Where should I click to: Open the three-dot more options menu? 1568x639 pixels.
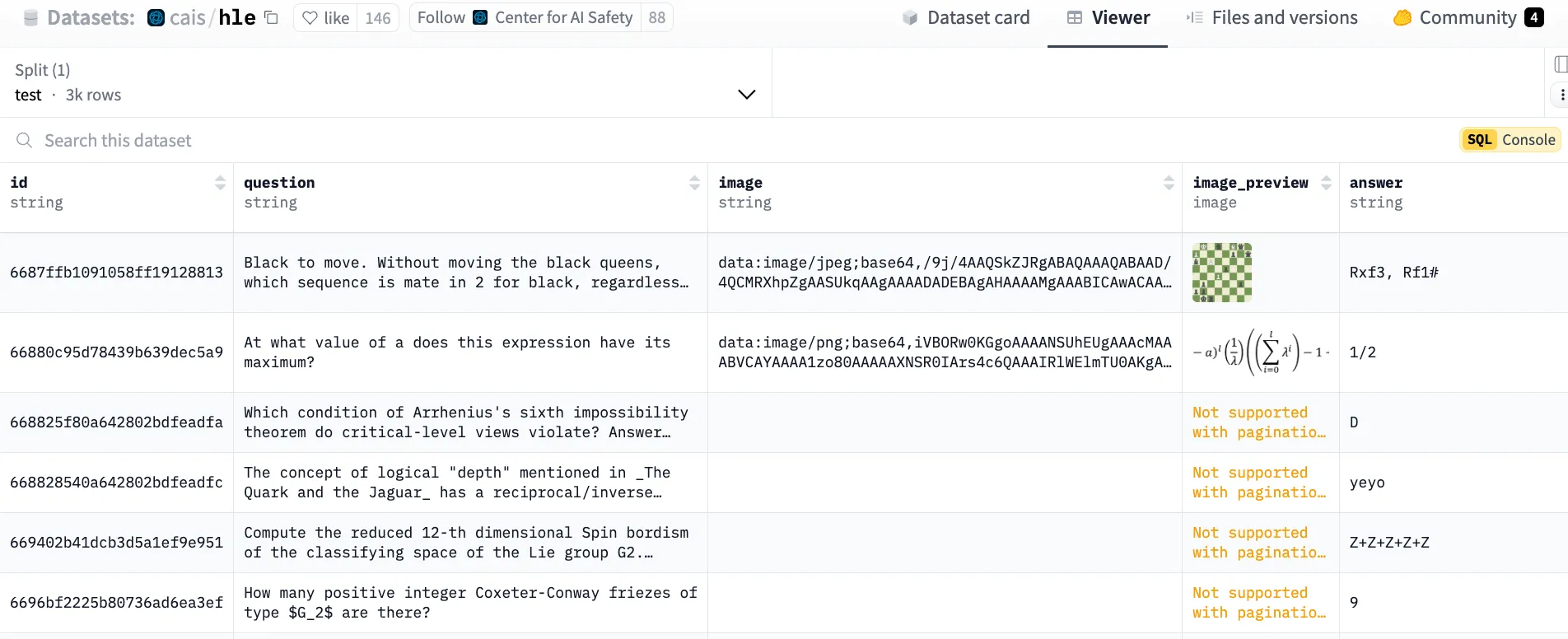(x=1561, y=96)
